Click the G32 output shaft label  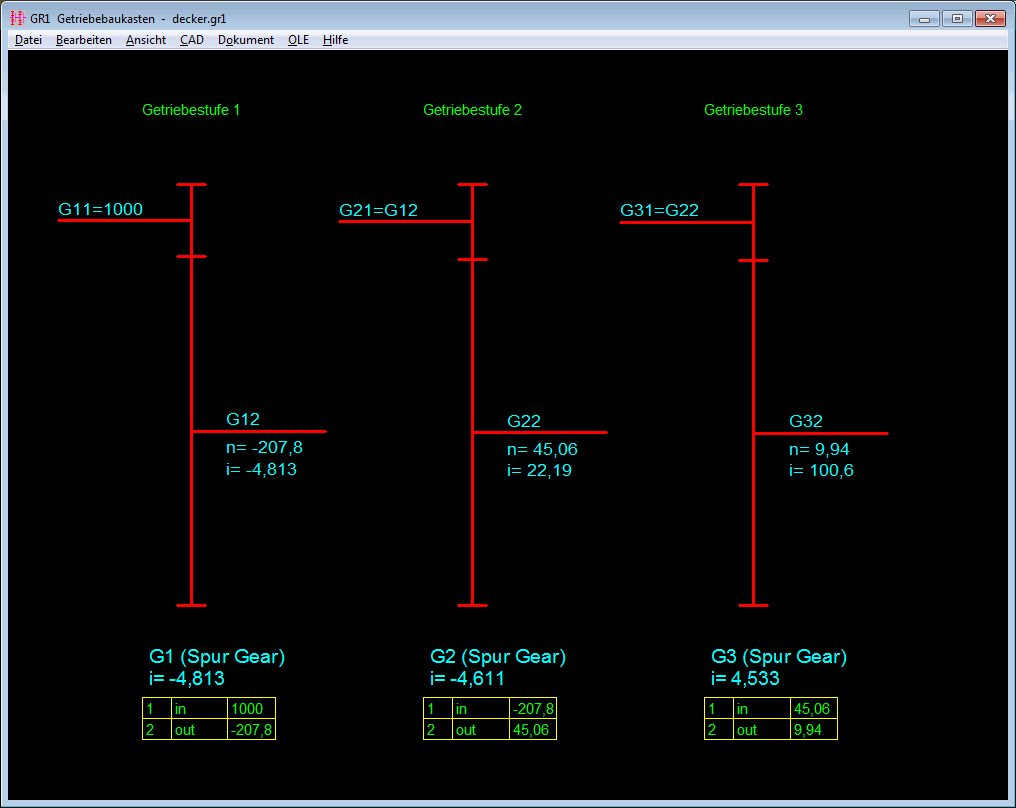(x=806, y=421)
